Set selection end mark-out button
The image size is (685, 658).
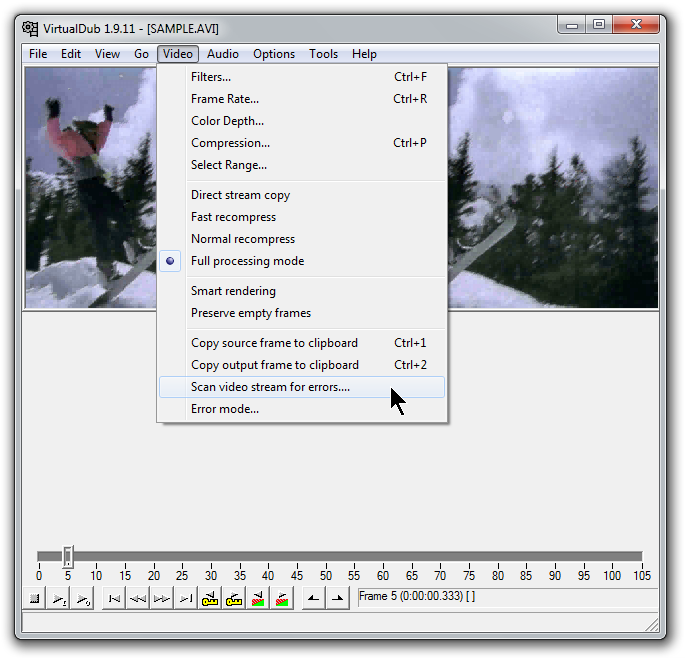pyautogui.click(x=337, y=599)
